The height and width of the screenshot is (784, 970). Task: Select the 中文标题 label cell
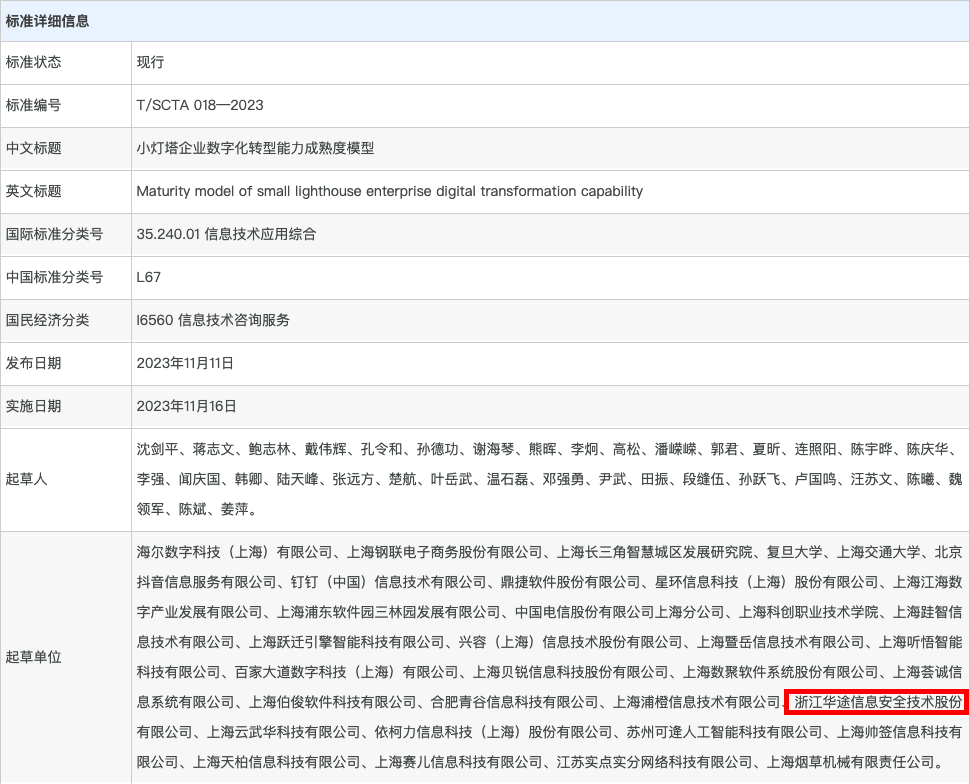pyautogui.click(x=34, y=148)
